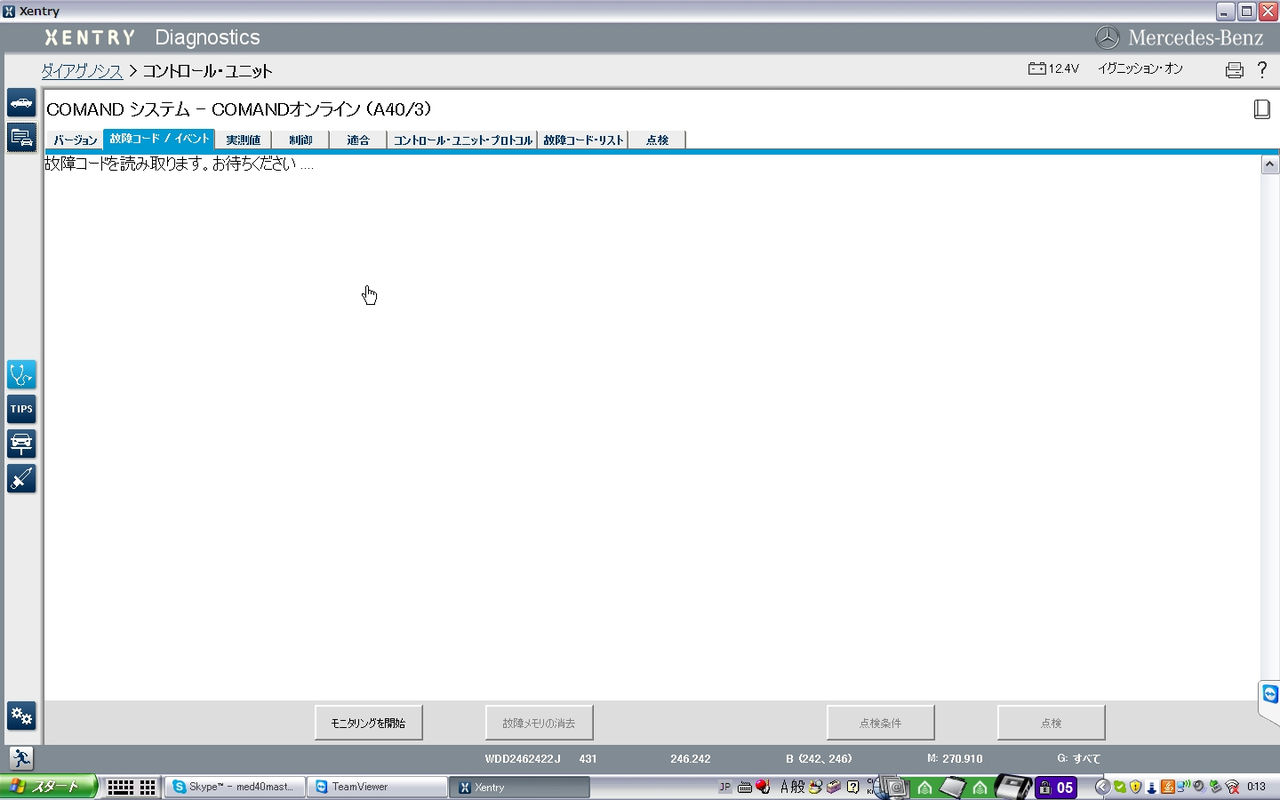The width and height of the screenshot is (1280, 800).
Task: Open the バージョン tab
Action: 74,140
